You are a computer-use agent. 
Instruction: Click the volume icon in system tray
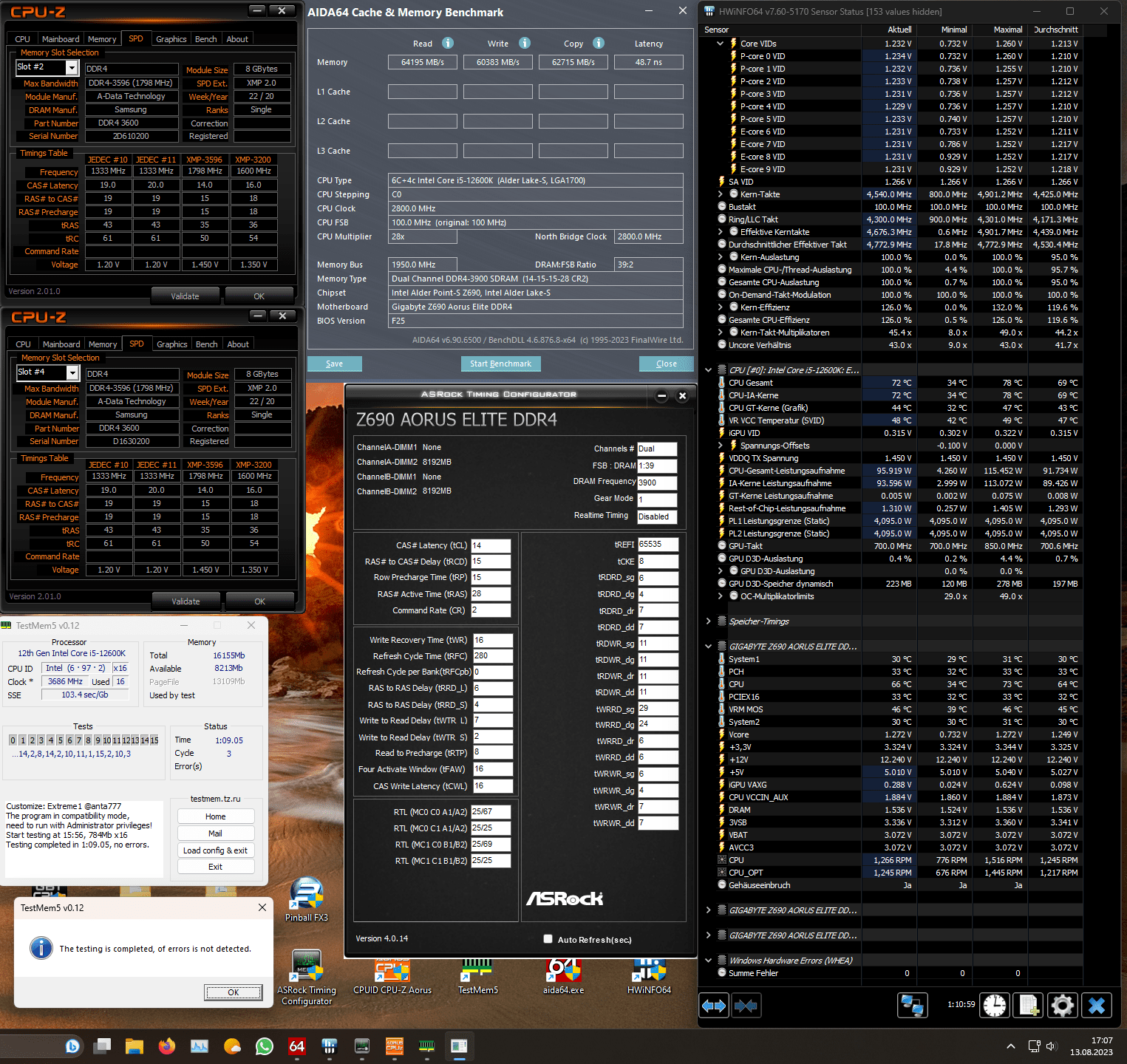point(1052,1046)
